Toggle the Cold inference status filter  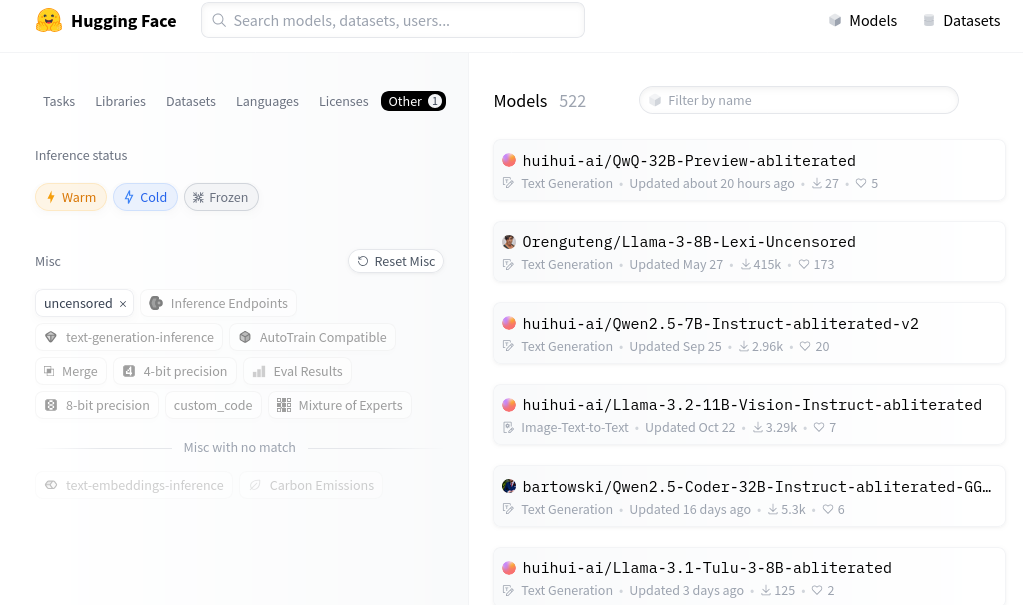coord(145,197)
